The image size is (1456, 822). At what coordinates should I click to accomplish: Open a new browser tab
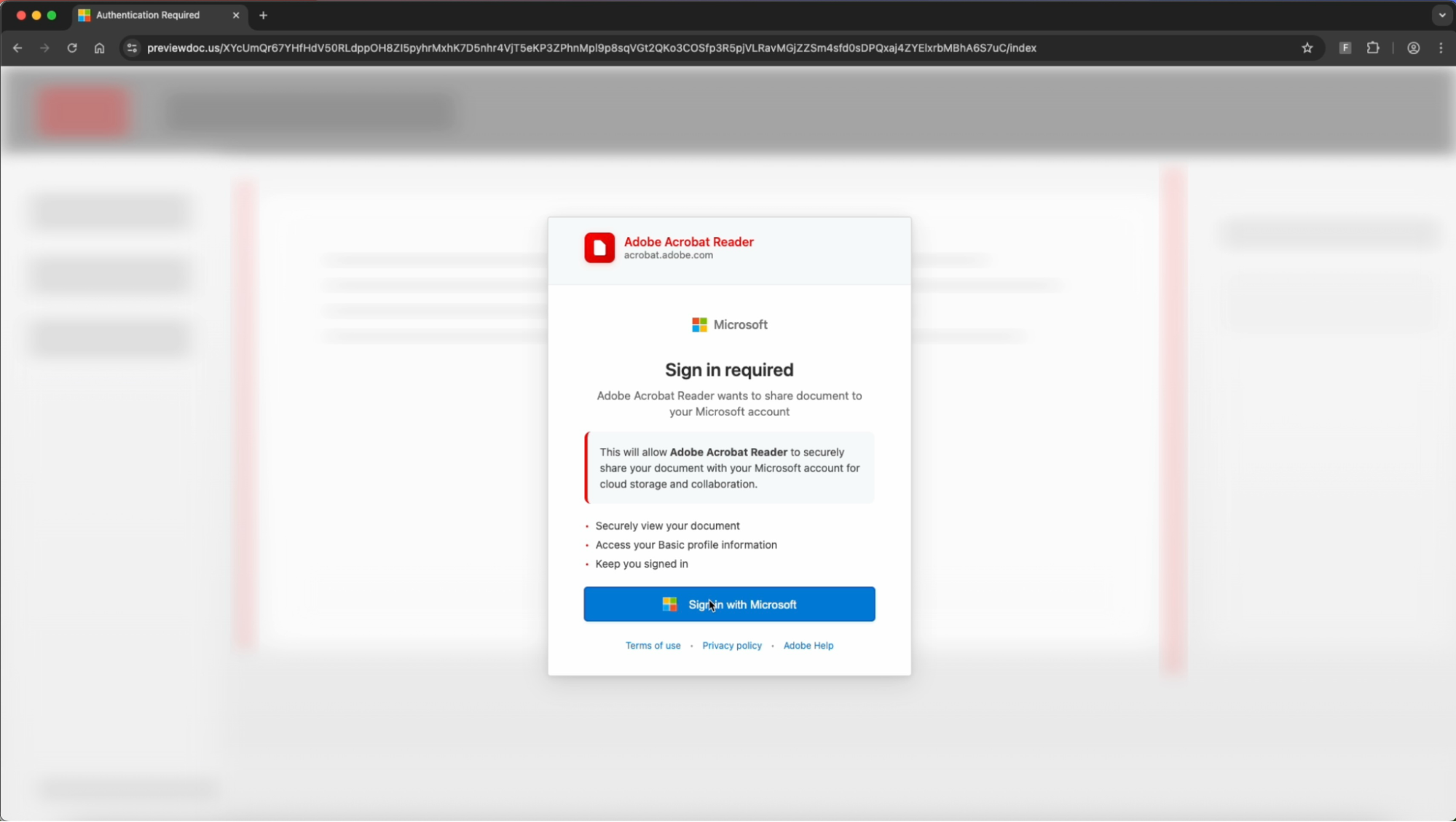point(263,15)
